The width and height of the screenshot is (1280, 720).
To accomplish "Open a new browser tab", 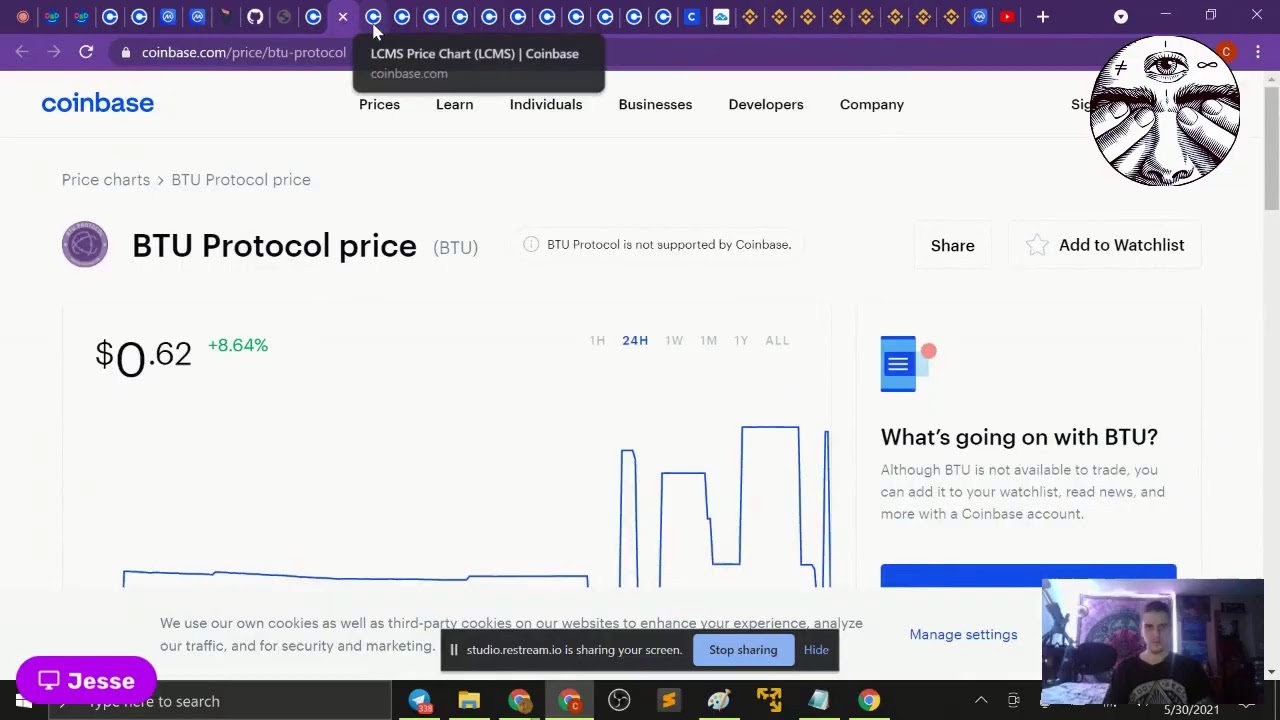I will point(1043,16).
